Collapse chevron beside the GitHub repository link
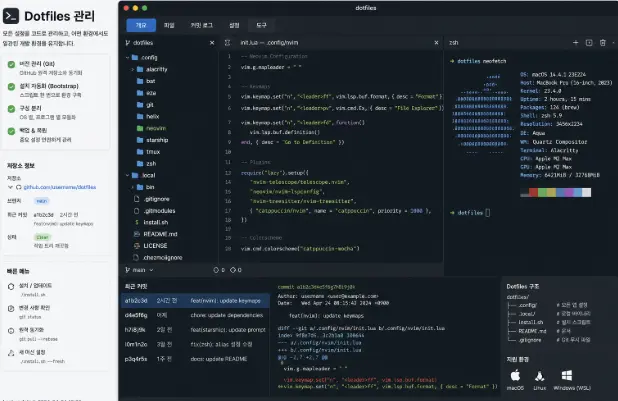 click(10, 187)
